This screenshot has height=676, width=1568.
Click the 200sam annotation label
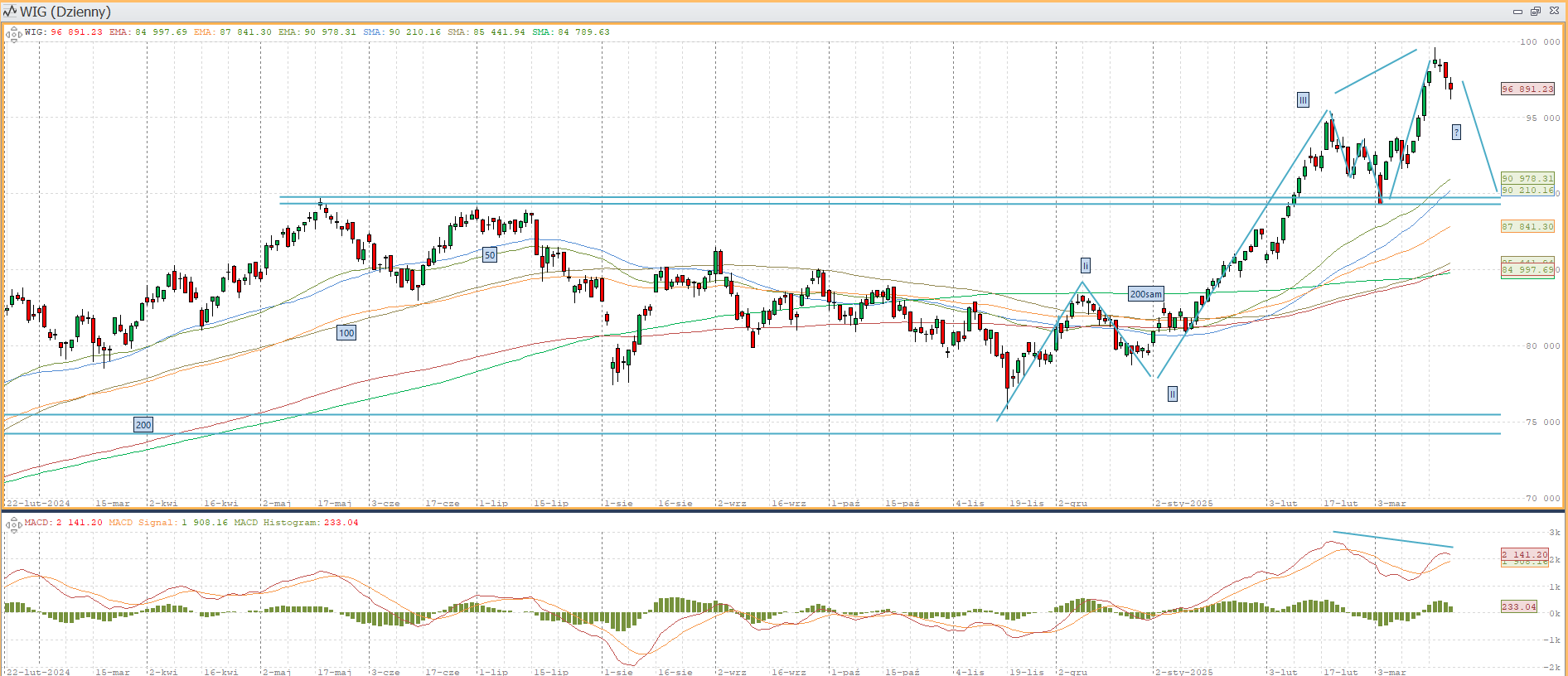click(x=1146, y=294)
